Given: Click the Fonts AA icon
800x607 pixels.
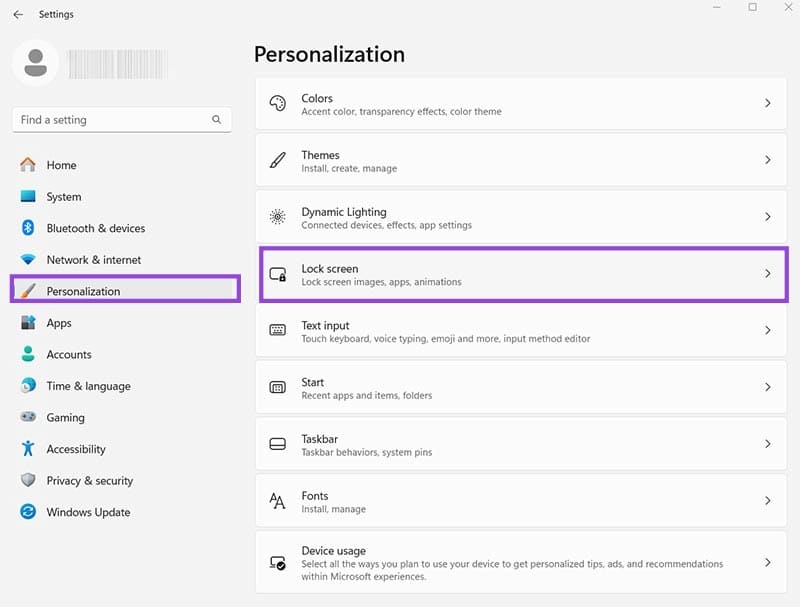Looking at the screenshot, I should coord(278,501).
